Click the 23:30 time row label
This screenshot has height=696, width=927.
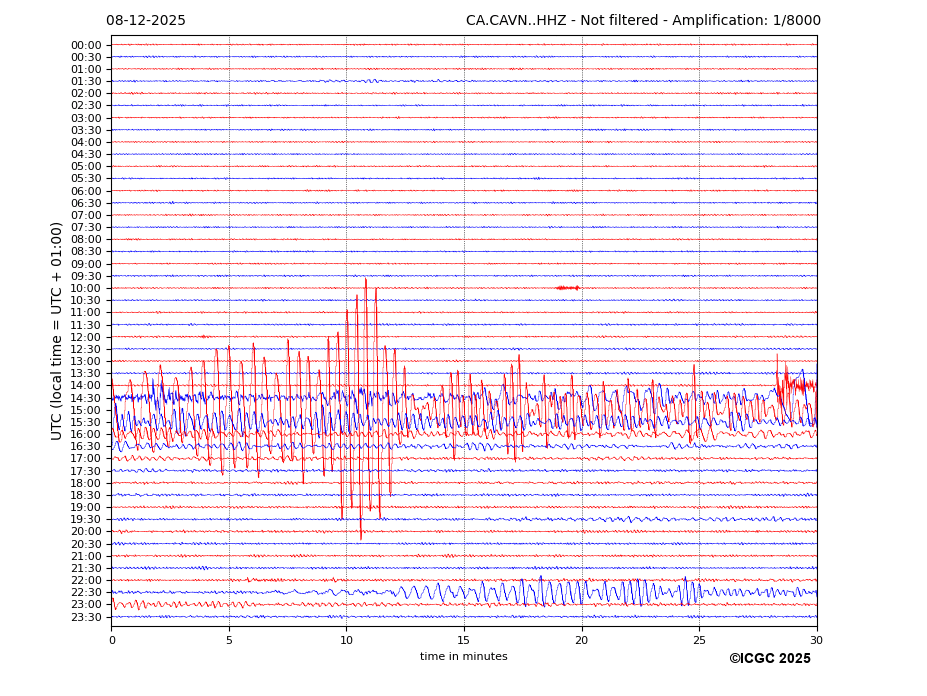pyautogui.click(x=86, y=617)
